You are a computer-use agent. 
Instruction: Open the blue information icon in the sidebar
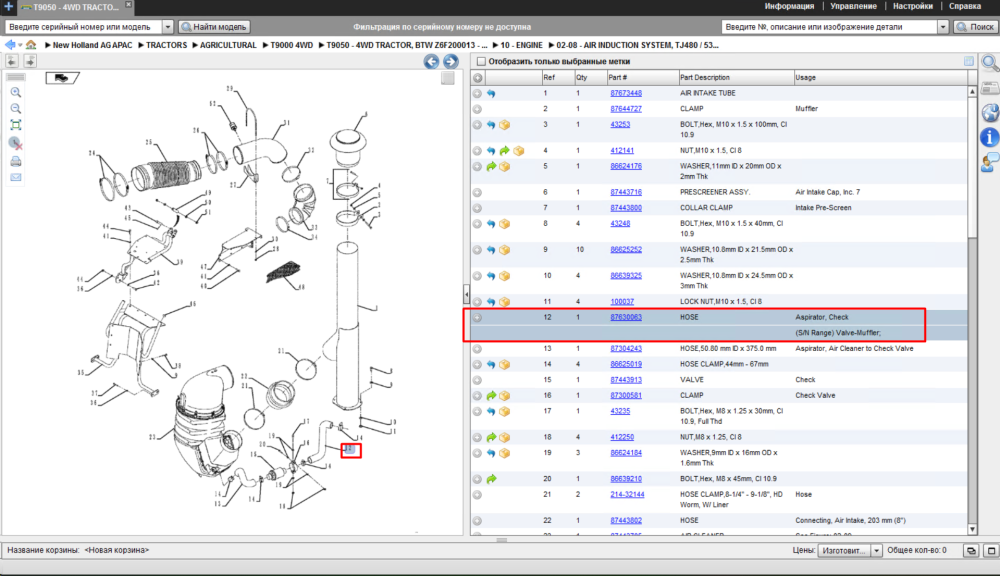(x=990, y=137)
